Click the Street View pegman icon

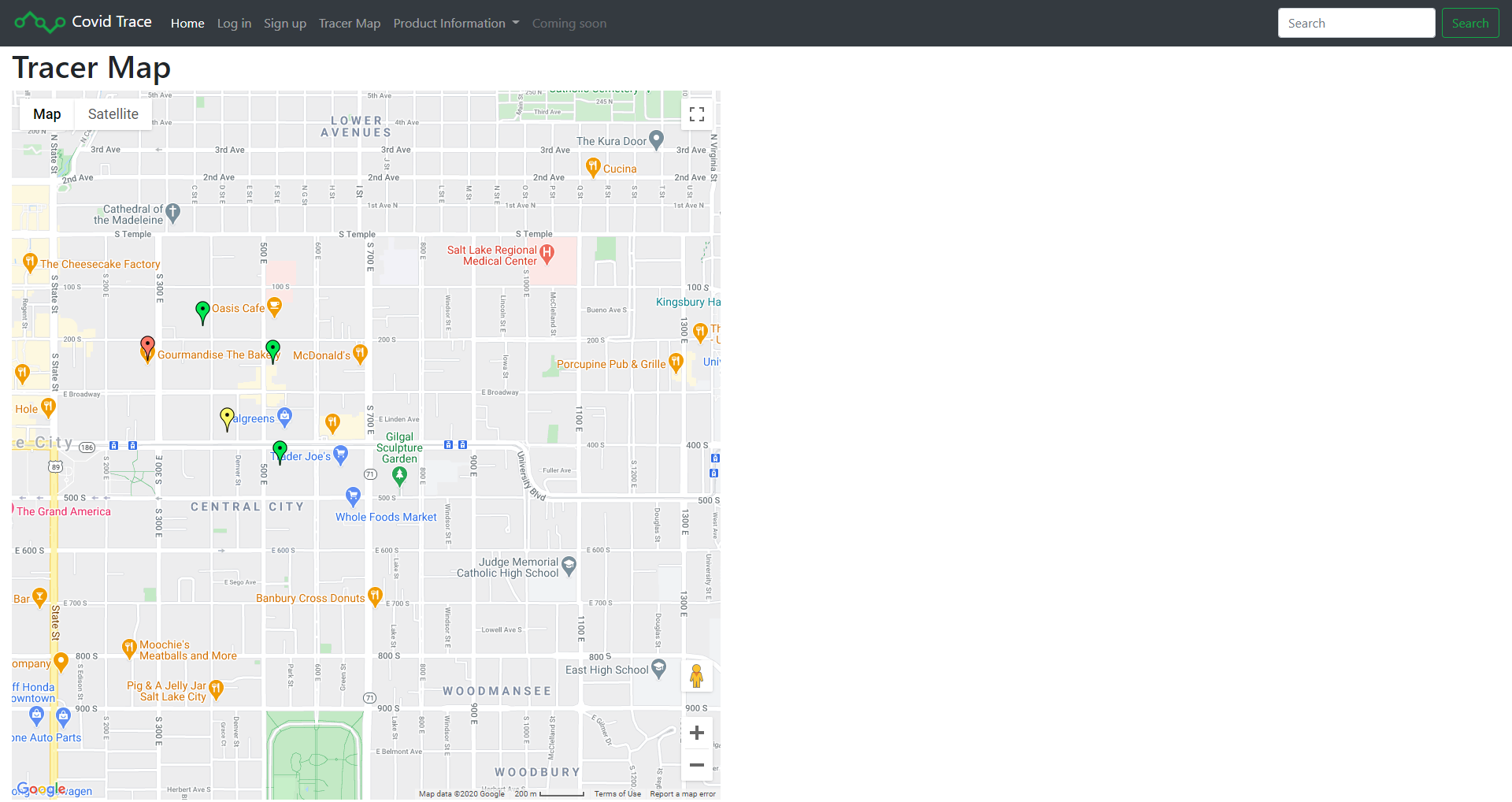(697, 676)
